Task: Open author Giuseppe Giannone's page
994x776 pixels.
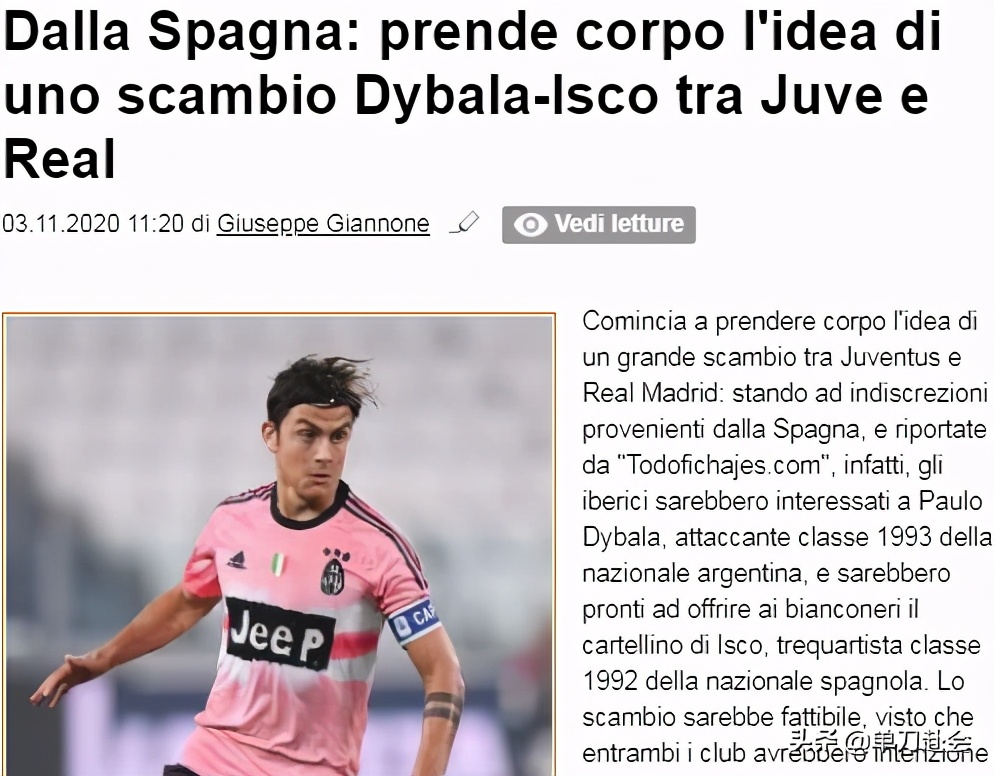Action: click(323, 224)
